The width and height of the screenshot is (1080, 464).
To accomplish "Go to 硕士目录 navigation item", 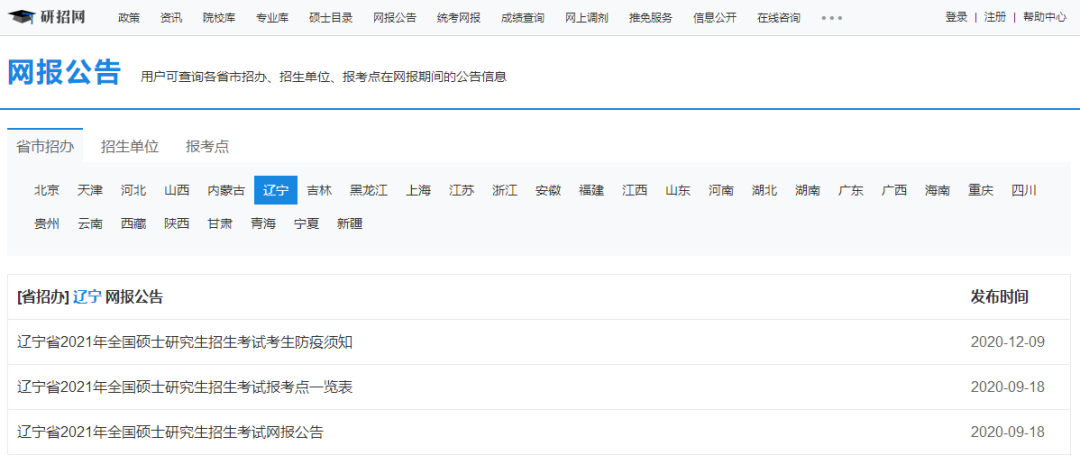I will click(331, 18).
